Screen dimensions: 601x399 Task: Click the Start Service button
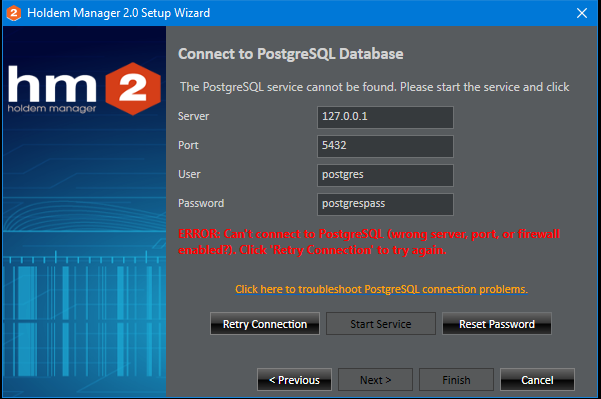[x=381, y=324]
